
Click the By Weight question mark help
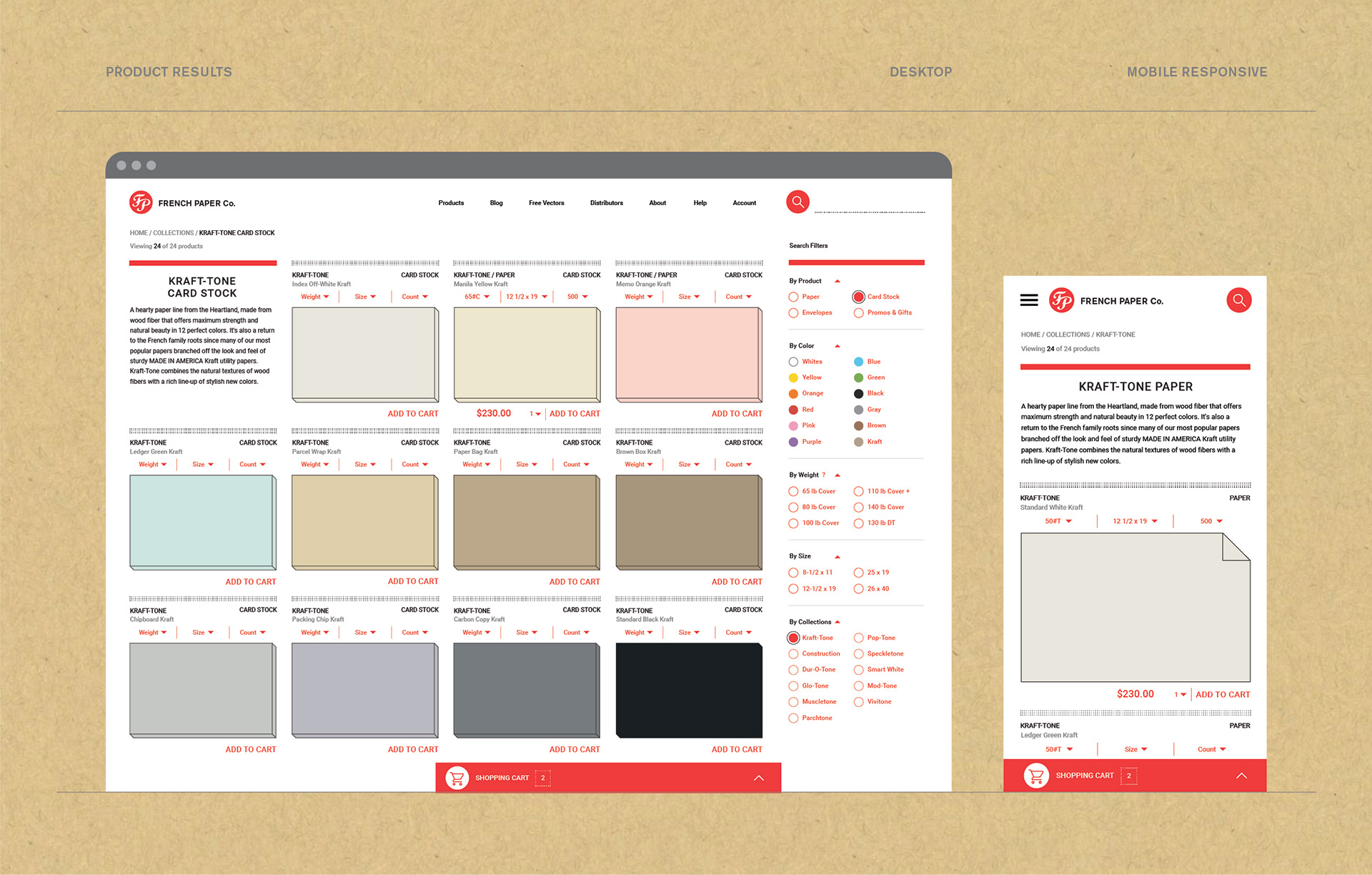pos(824,475)
